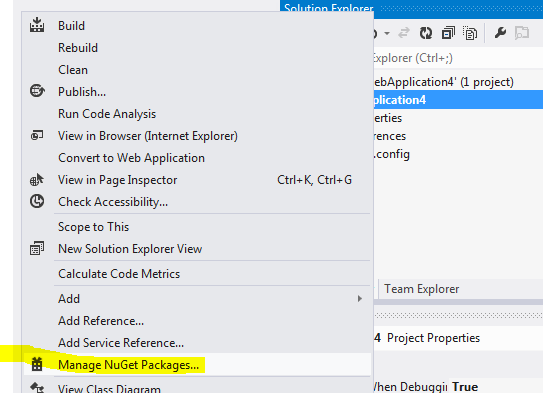Select Clean menu entry

197,70
